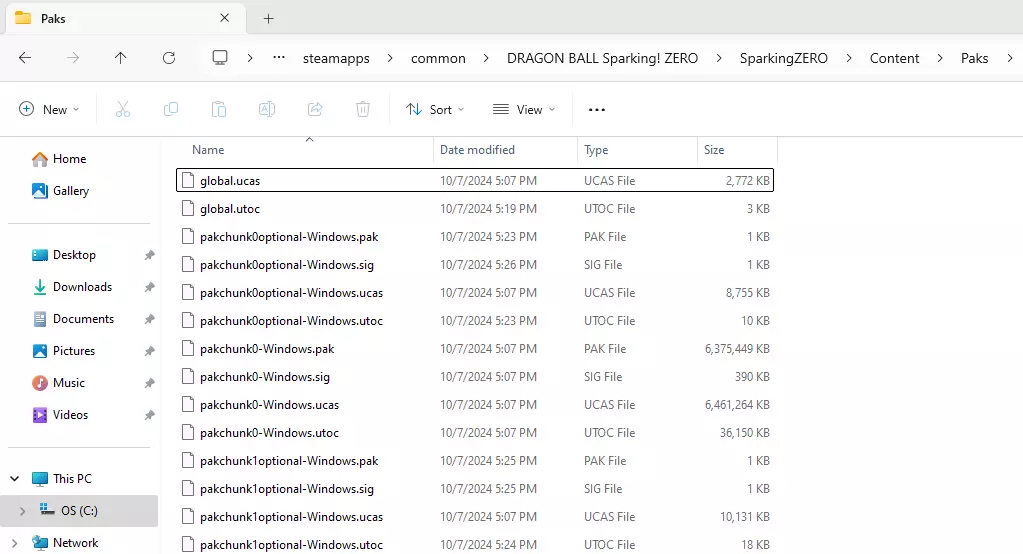Expand the This PC tree node
This screenshot has width=1023, height=554.
(14, 478)
